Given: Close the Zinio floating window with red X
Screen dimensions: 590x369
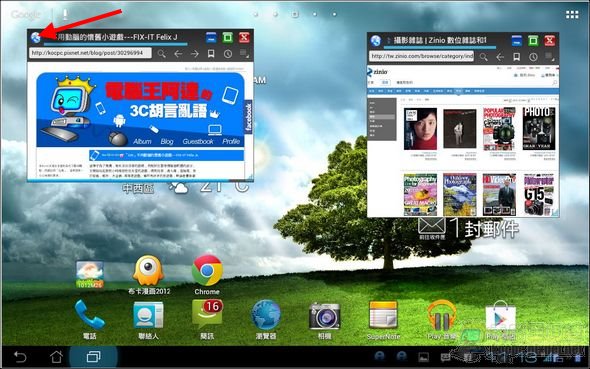Looking at the screenshot, I should point(550,40).
